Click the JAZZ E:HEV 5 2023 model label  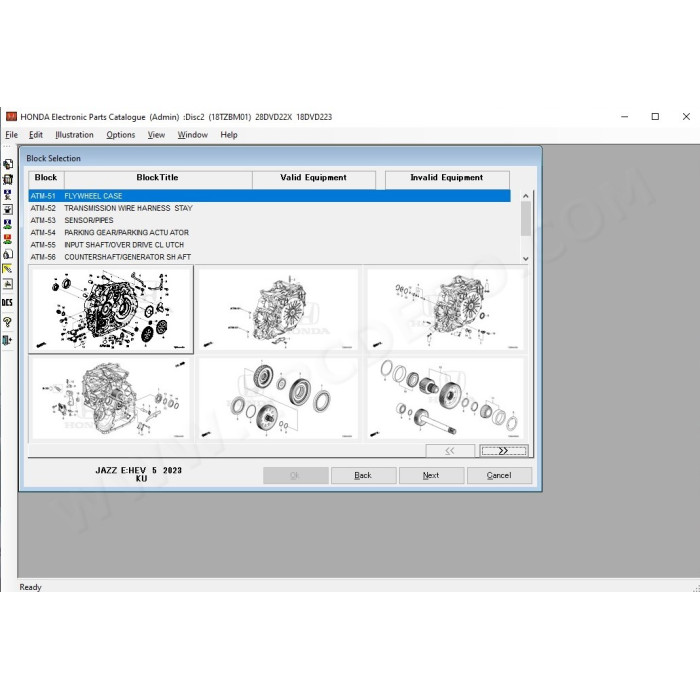[x=139, y=471]
